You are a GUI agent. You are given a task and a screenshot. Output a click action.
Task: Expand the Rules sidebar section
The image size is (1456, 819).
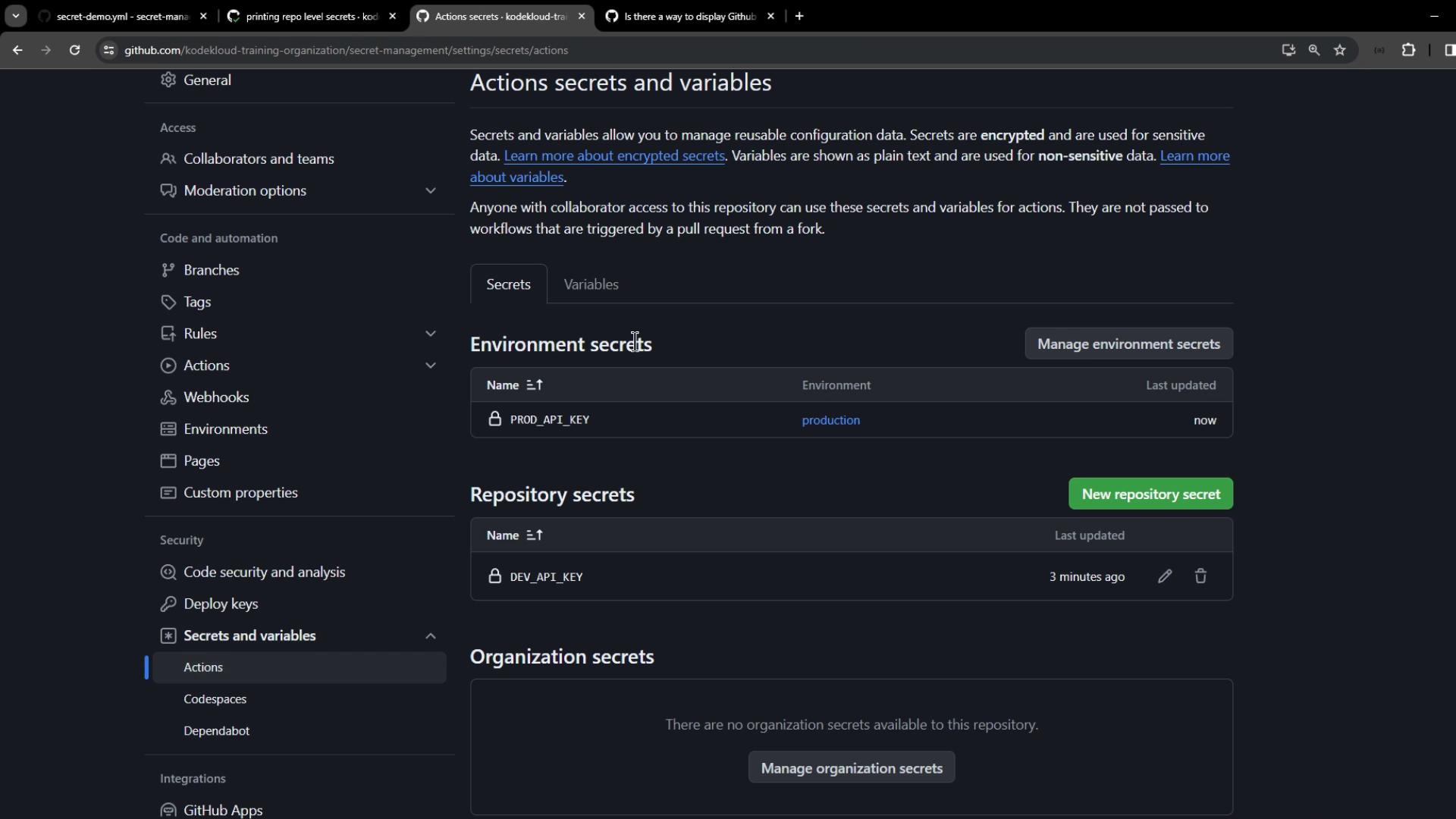430,334
